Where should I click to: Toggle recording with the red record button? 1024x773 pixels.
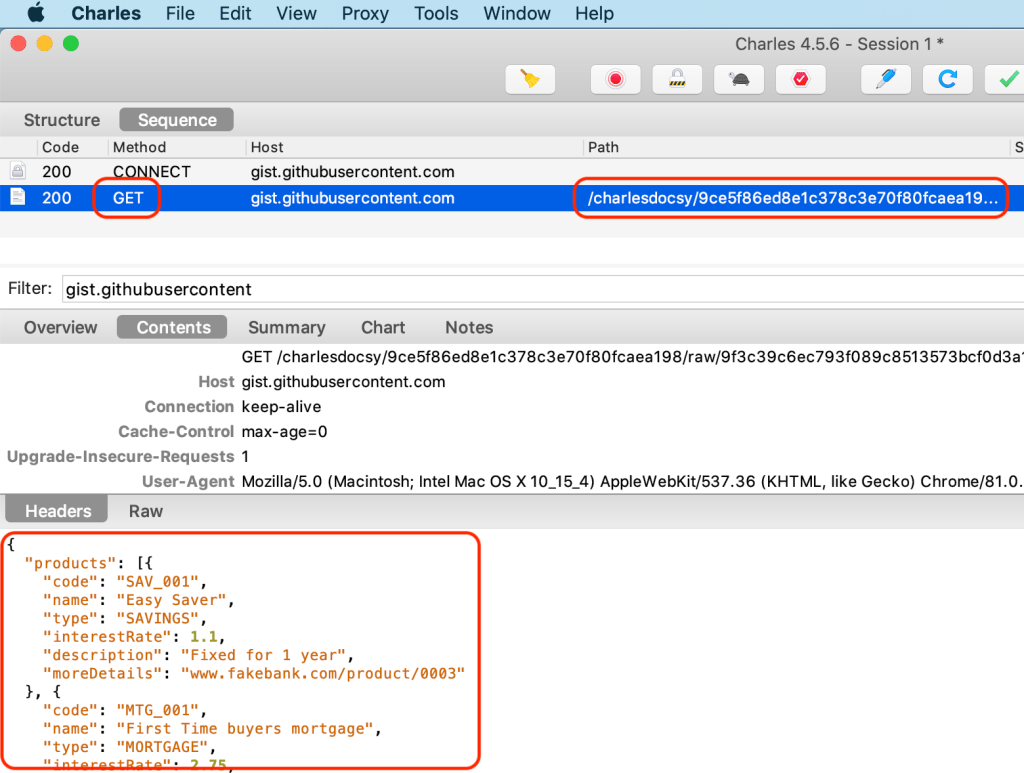coord(615,79)
